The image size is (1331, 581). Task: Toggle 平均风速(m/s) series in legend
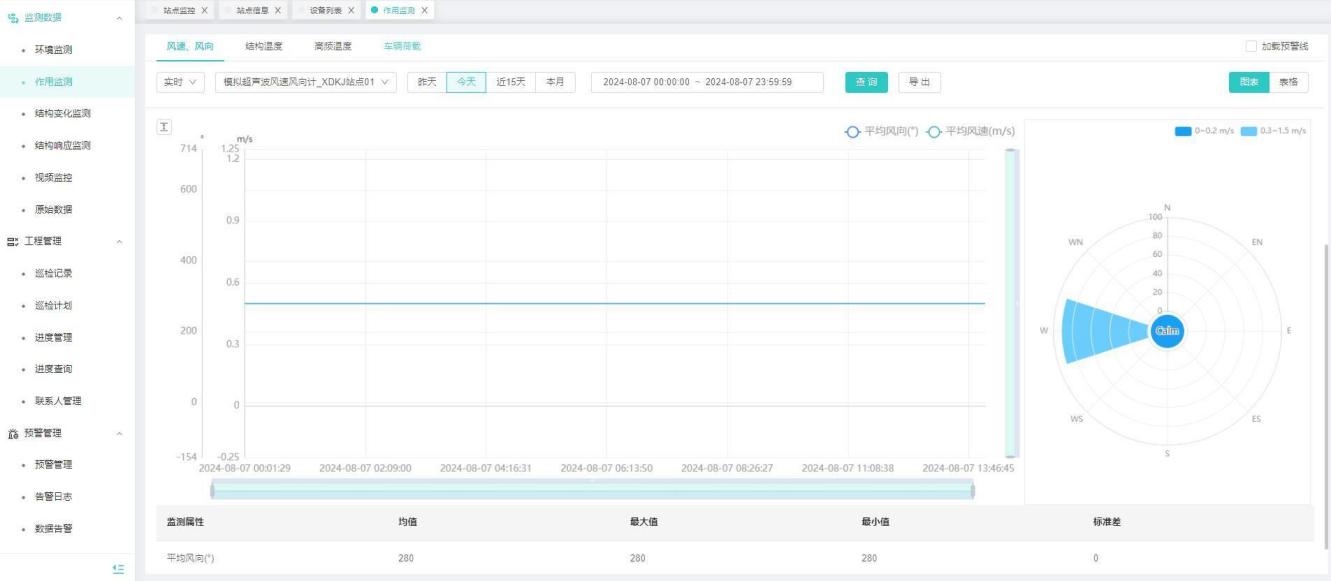970,131
